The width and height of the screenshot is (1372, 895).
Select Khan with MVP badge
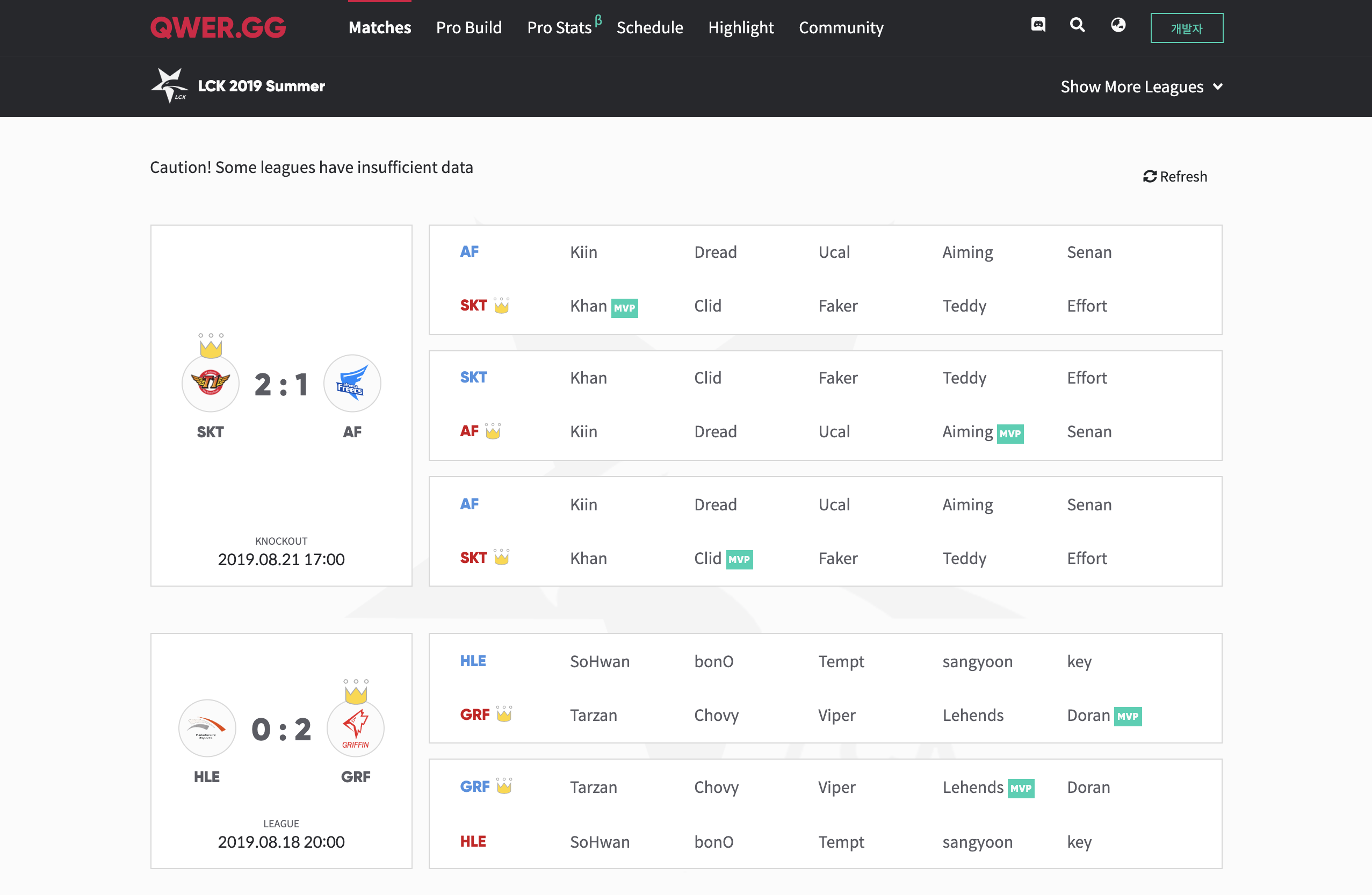point(589,306)
